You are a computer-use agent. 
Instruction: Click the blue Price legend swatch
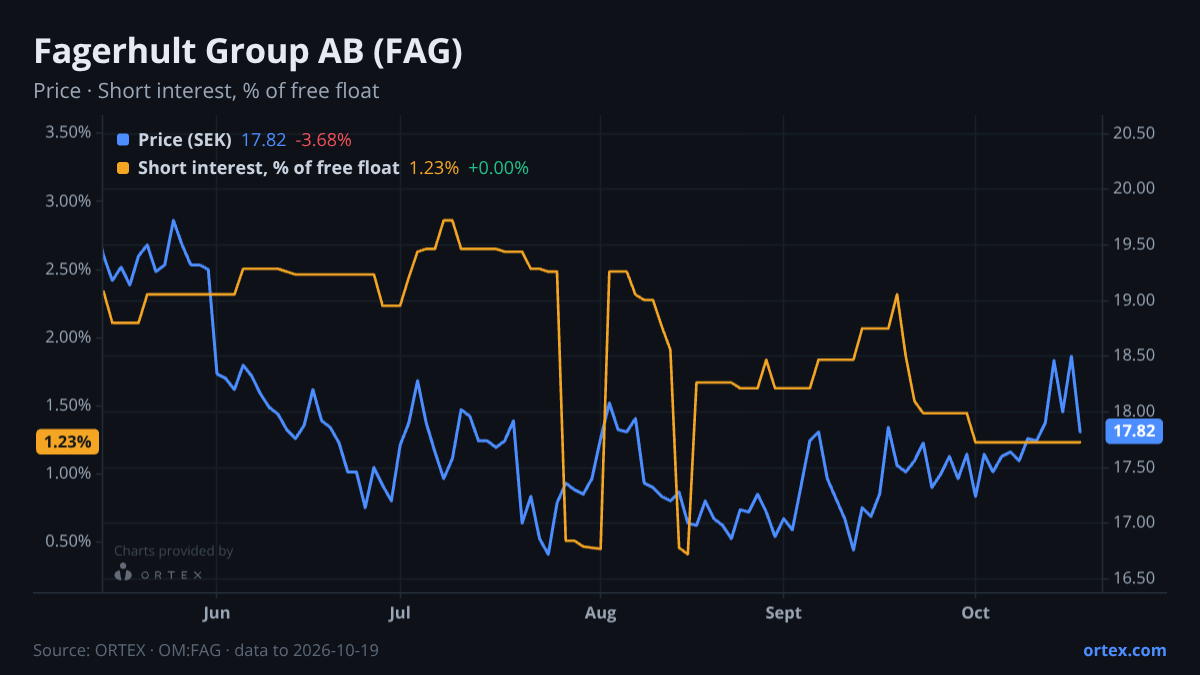tap(123, 140)
